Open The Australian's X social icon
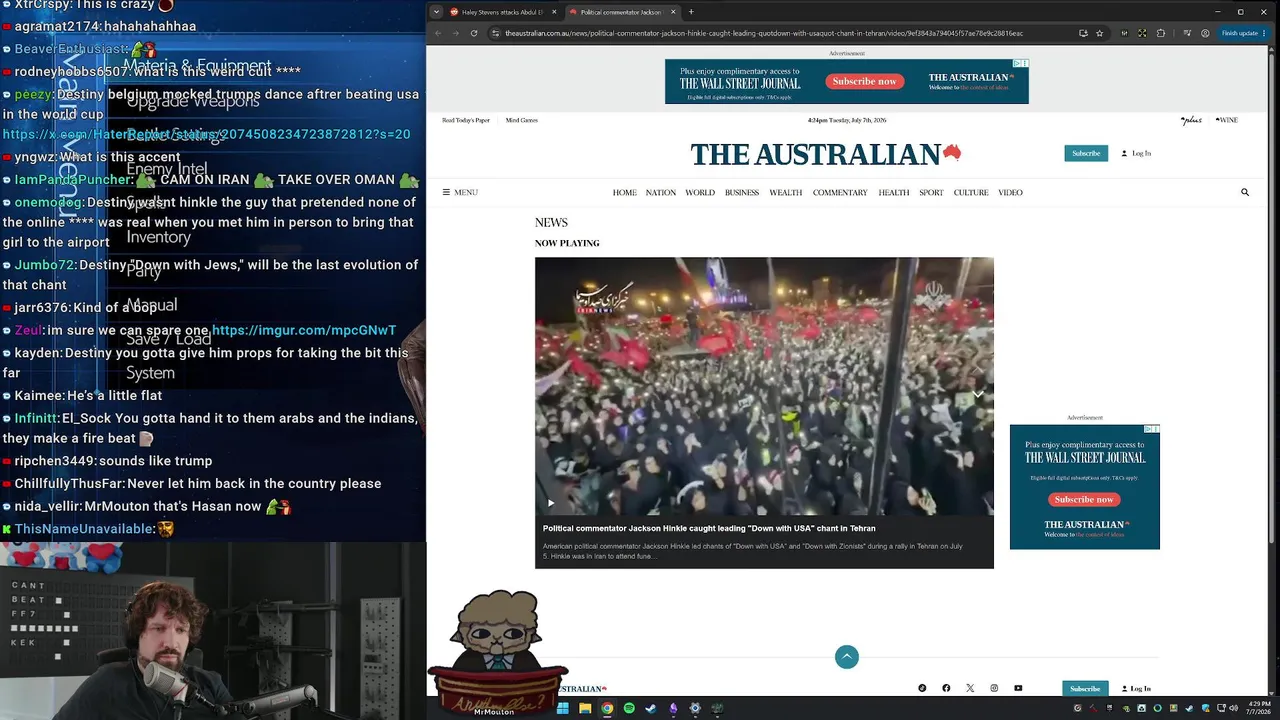 pyautogui.click(x=970, y=688)
